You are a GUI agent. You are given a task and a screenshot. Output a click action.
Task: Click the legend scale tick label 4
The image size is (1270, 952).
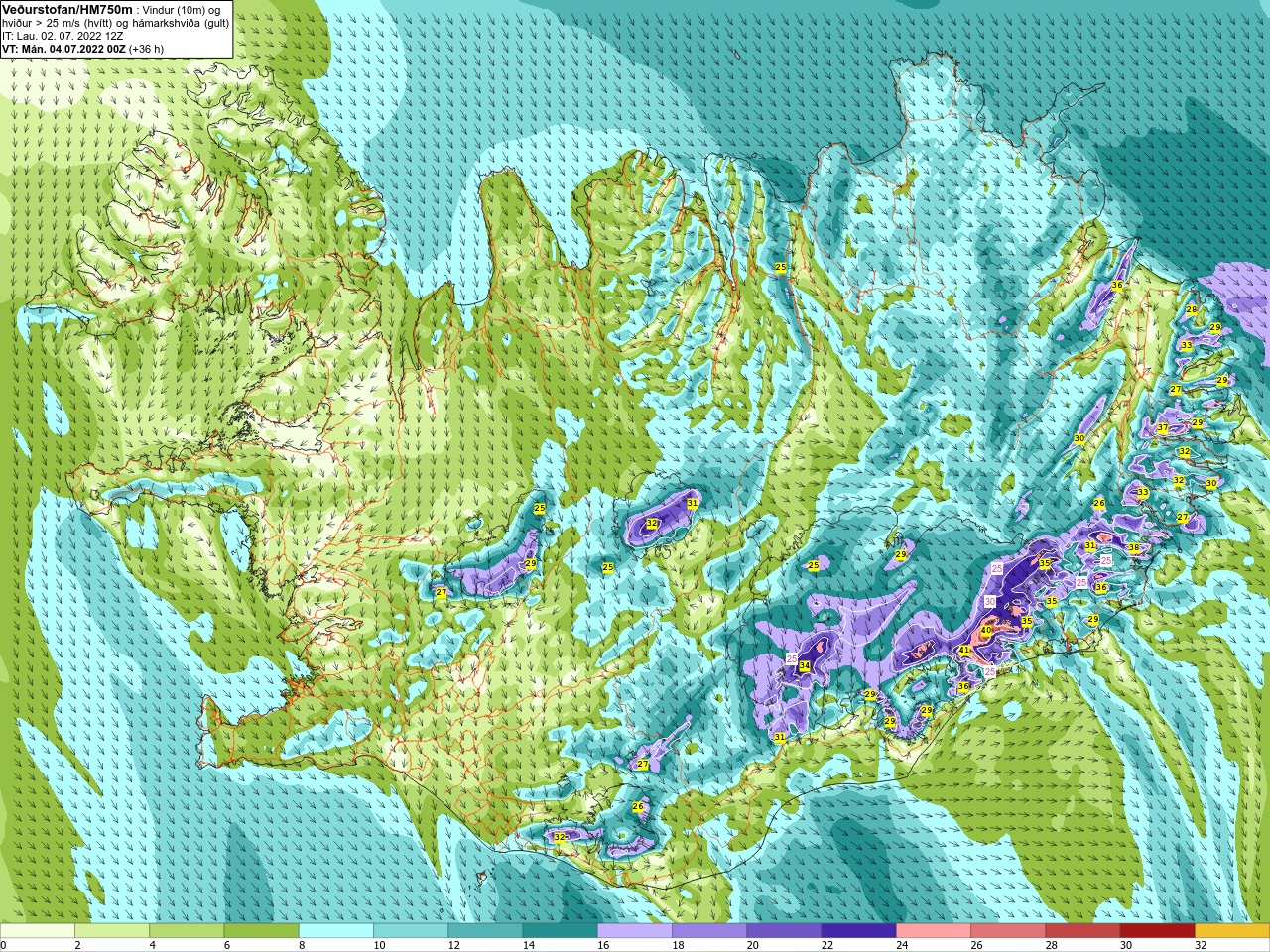coord(152,945)
